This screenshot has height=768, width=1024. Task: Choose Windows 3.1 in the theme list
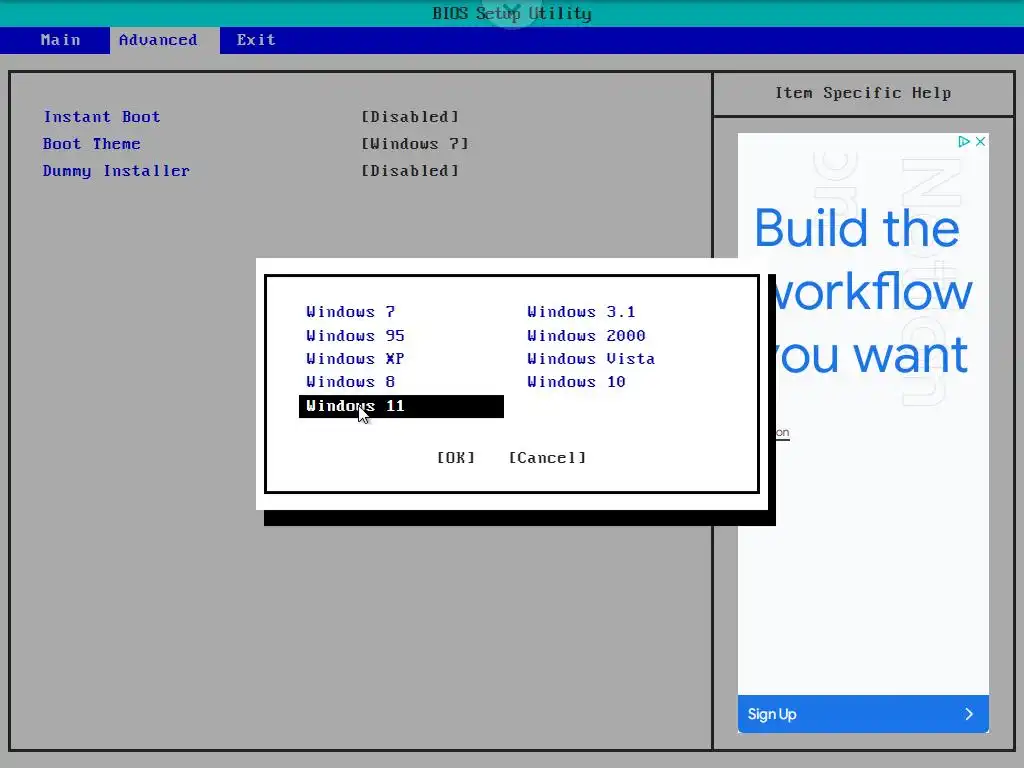[581, 312]
